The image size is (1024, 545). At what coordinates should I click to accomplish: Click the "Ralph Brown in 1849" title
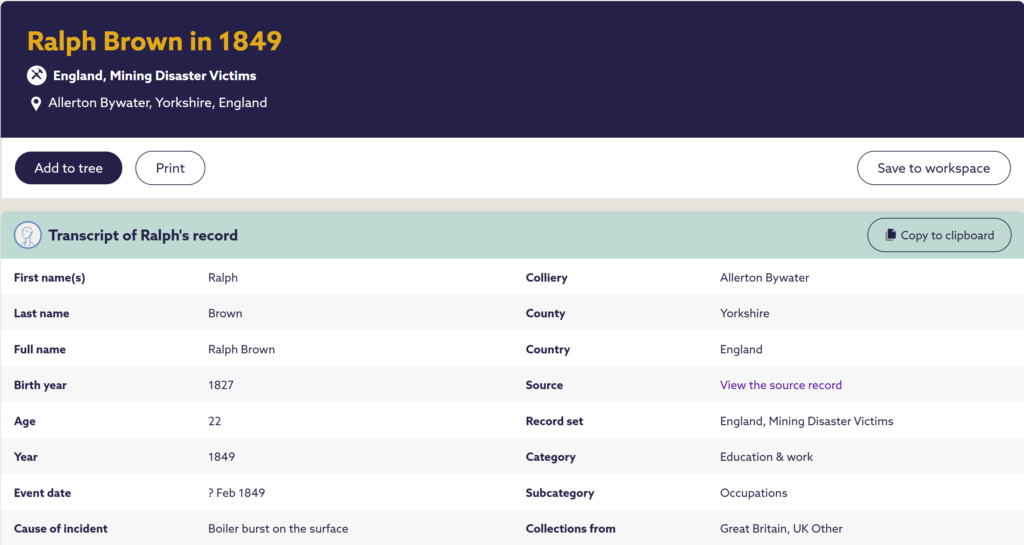coord(155,41)
